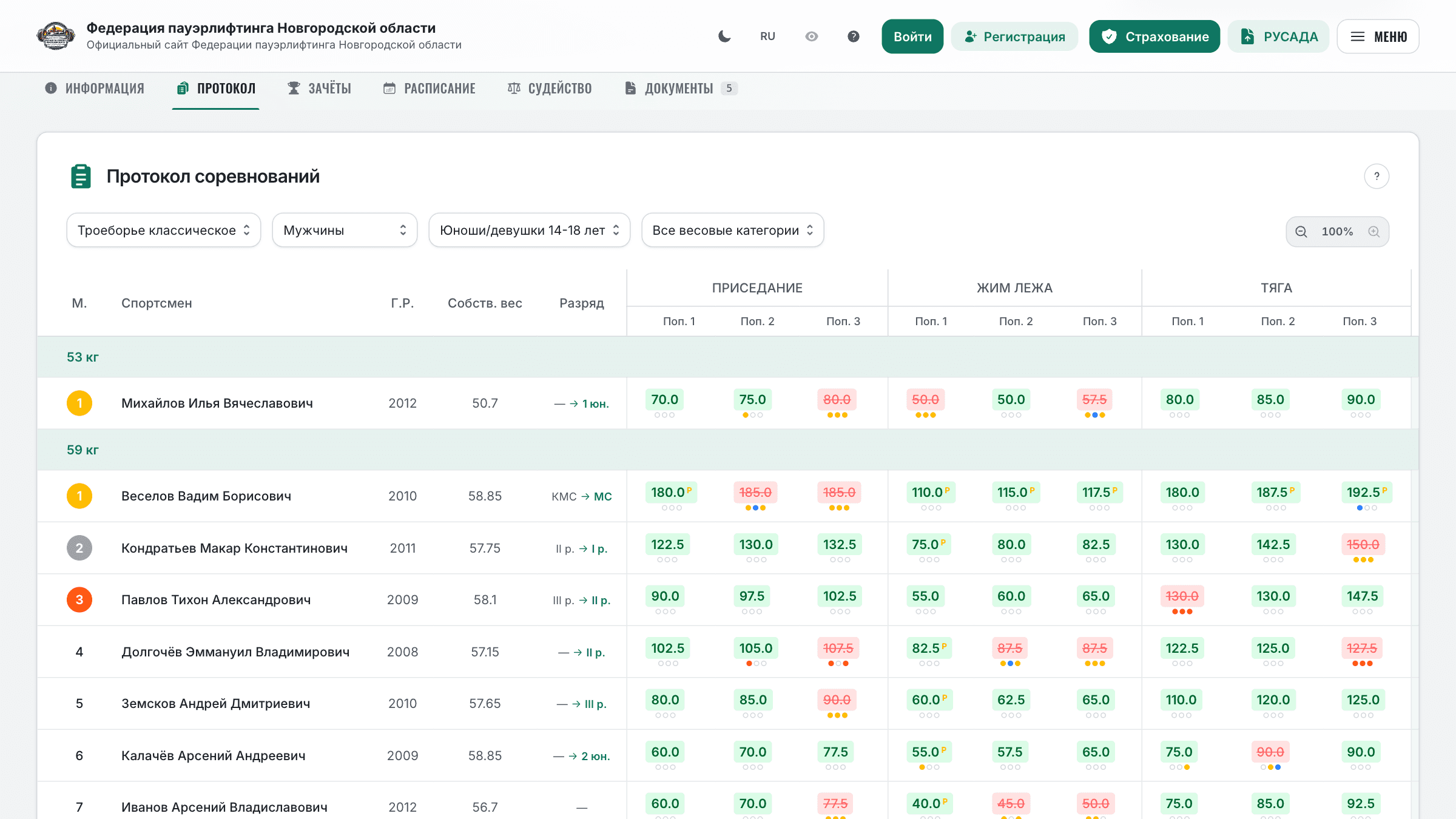The width and height of the screenshot is (1456, 819).
Task: Open athlete Земсков Андрей Дмитриевич
Action: pyautogui.click(x=216, y=704)
